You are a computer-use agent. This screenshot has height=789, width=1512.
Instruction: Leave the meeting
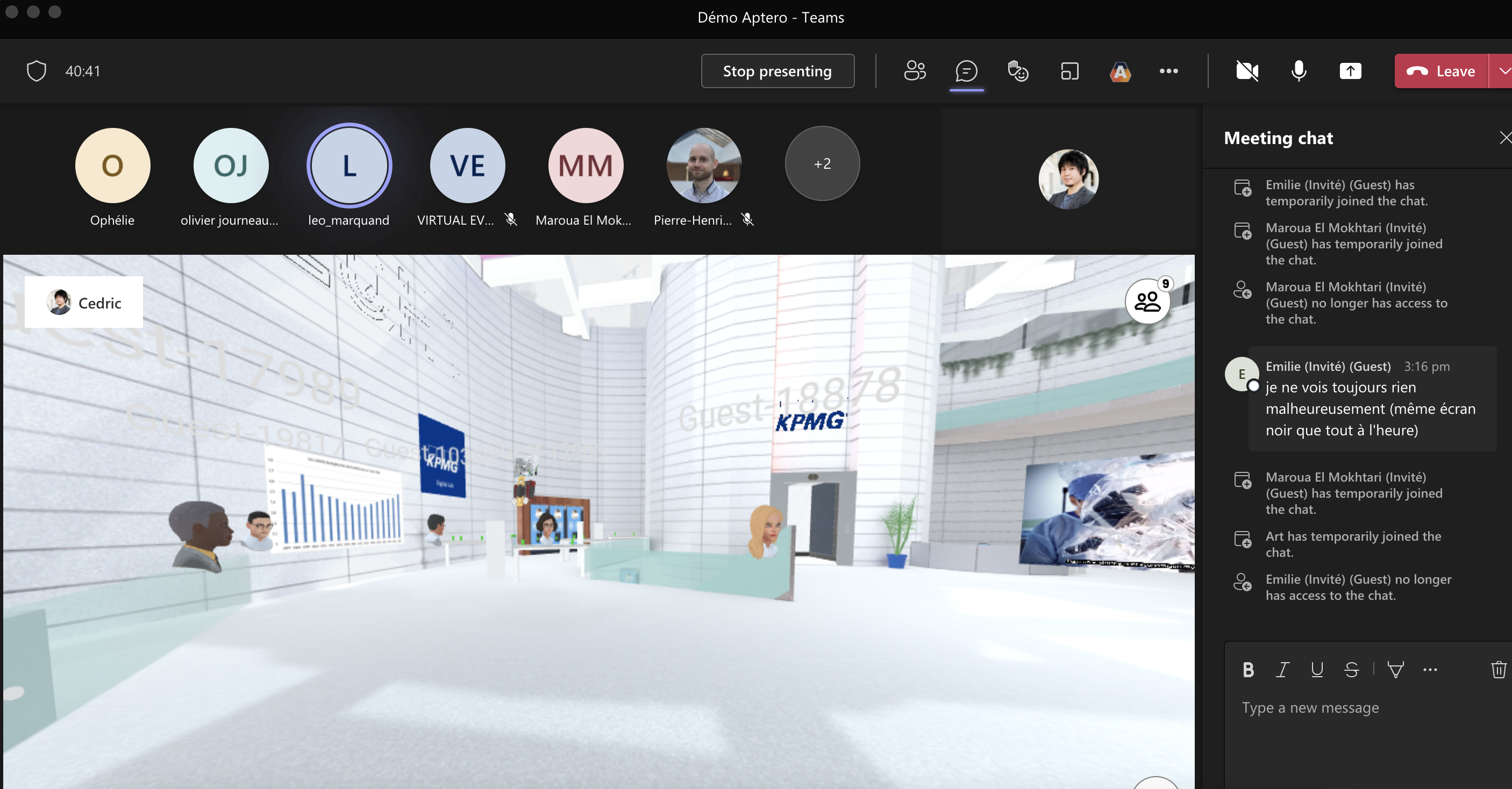click(1442, 71)
